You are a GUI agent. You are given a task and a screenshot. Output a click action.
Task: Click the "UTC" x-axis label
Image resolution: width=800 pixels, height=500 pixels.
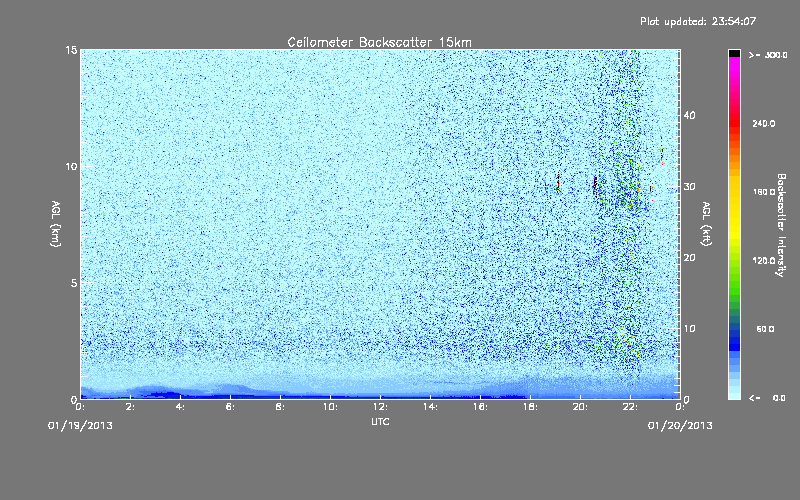[x=380, y=421]
